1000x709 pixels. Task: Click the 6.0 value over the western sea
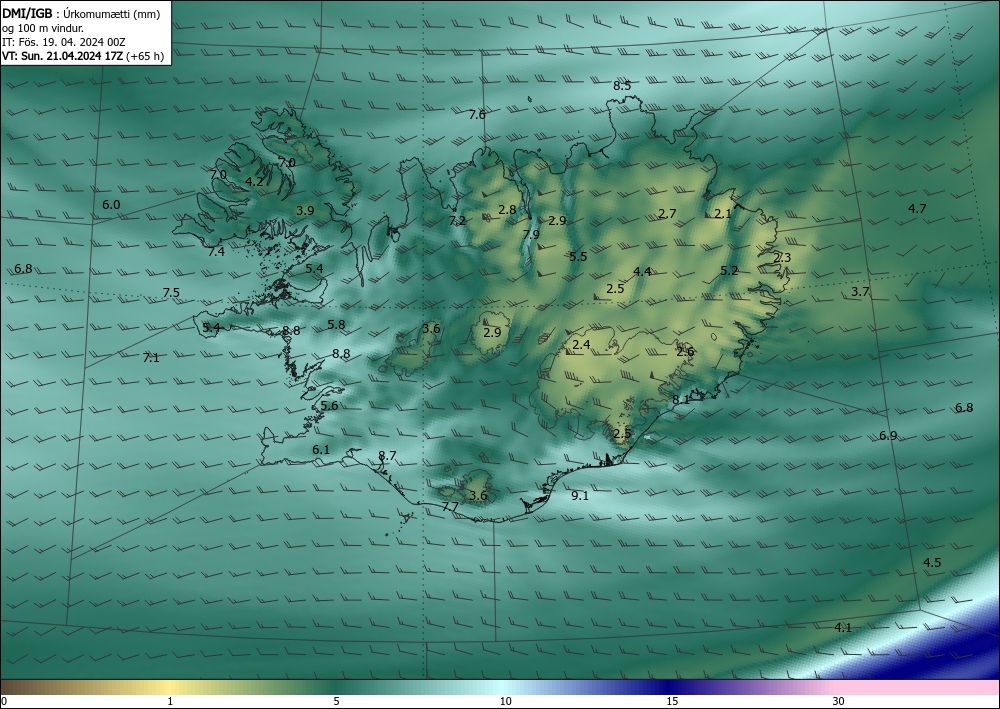[x=111, y=205]
